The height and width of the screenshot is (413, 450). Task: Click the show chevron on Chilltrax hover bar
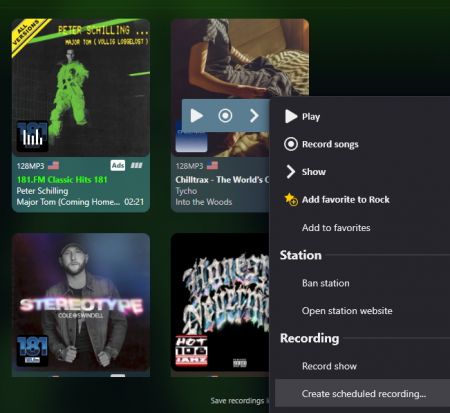[254, 116]
